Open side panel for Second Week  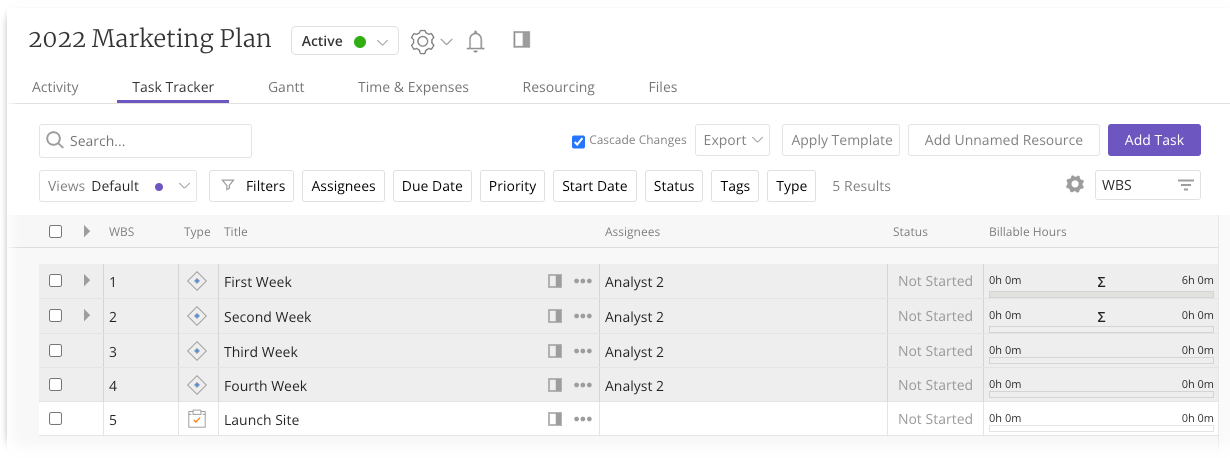[x=555, y=316]
